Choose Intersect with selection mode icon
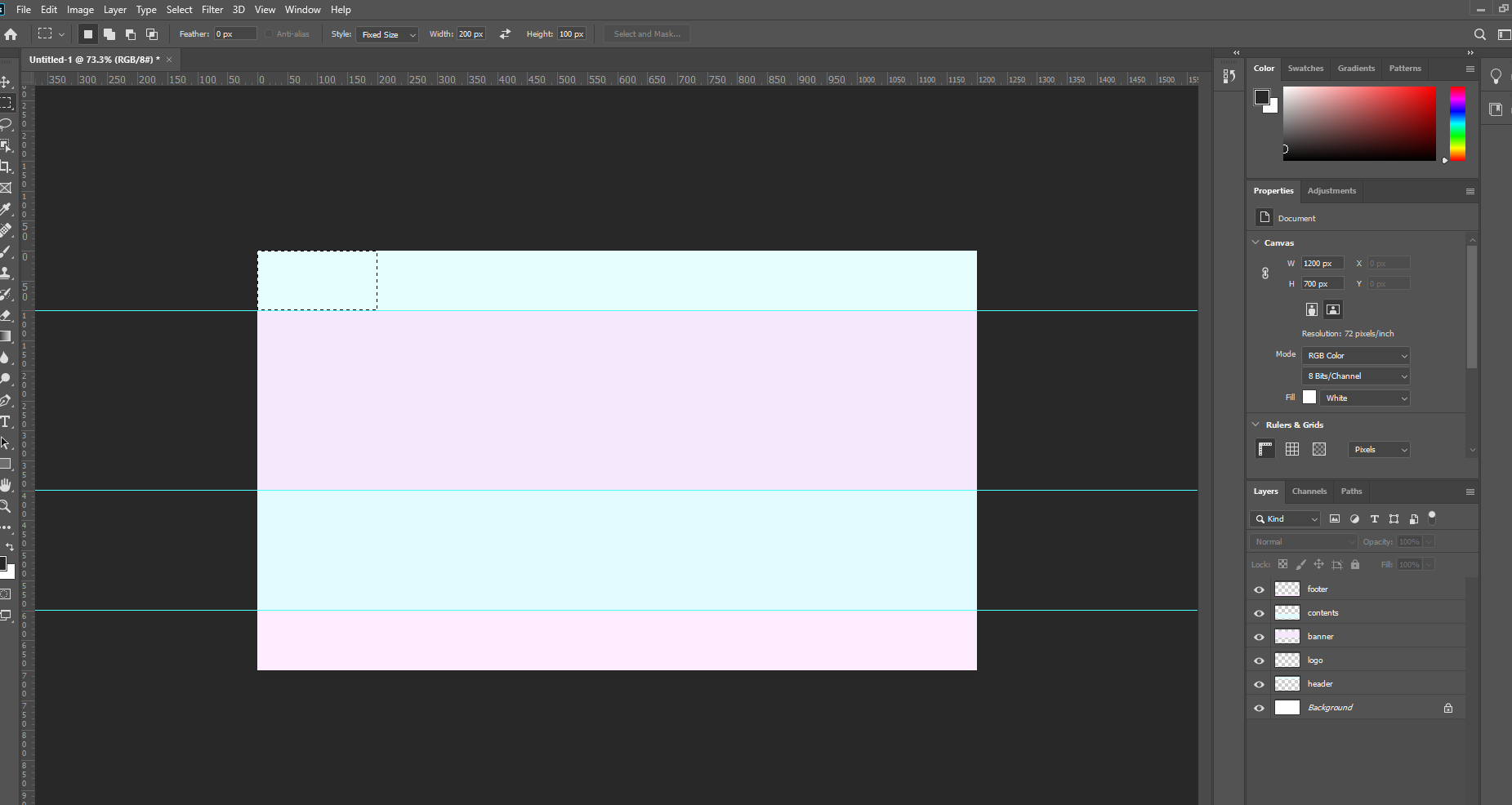 pyautogui.click(x=152, y=34)
